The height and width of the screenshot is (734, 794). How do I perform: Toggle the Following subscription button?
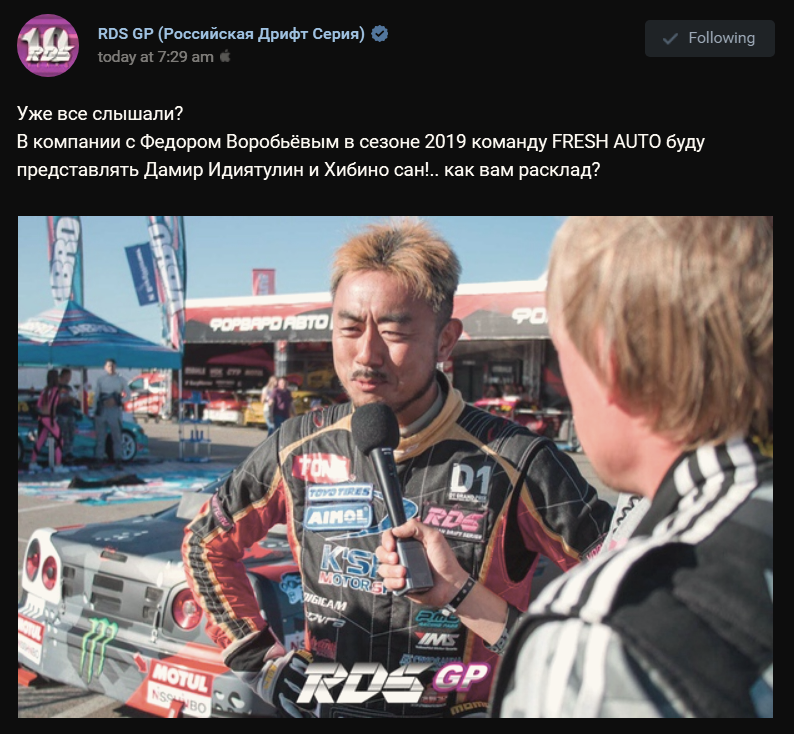pos(709,38)
